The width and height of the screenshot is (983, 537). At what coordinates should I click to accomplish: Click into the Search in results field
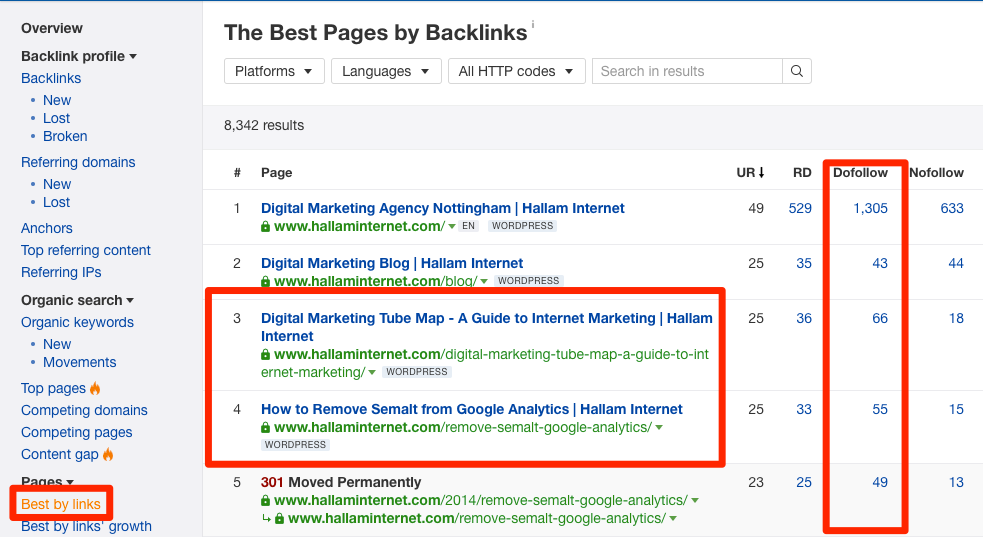click(687, 71)
